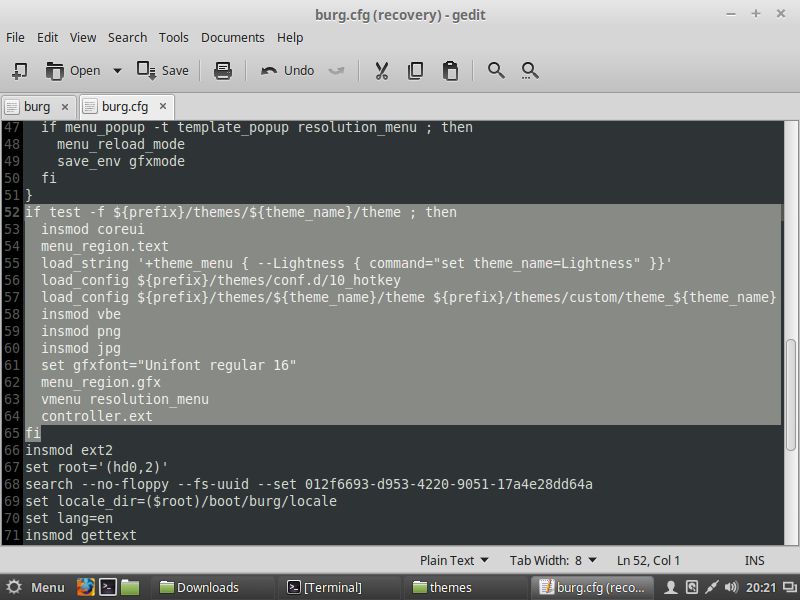
Task: Open the Documents menu
Action: [233, 38]
